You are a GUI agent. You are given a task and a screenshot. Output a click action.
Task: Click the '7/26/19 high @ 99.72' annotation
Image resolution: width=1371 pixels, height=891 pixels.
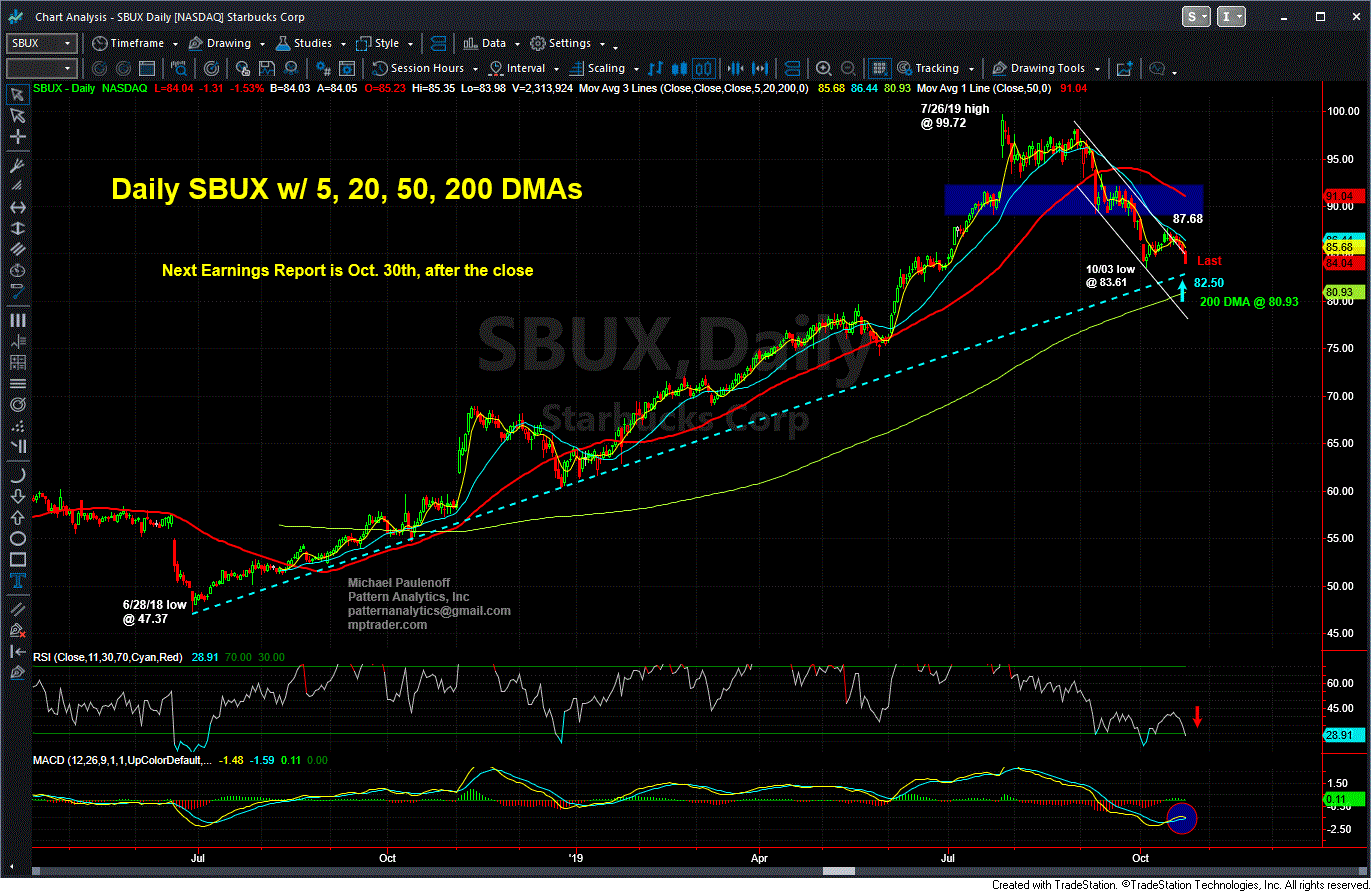point(953,116)
